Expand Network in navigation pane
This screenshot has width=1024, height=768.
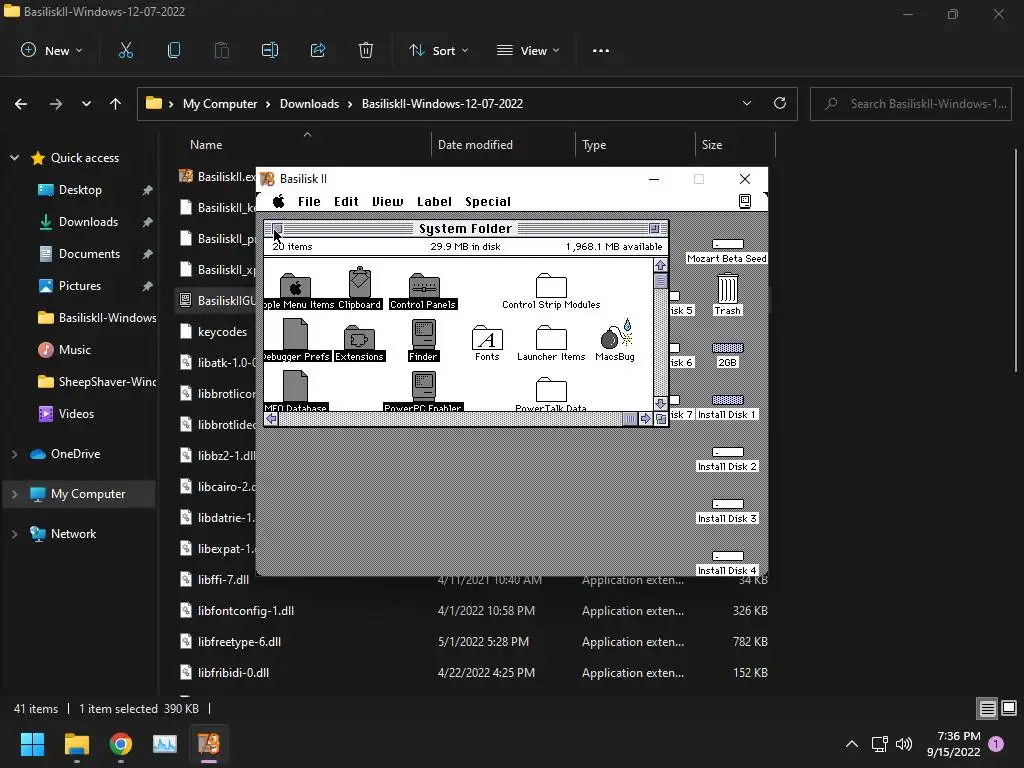tap(14, 534)
